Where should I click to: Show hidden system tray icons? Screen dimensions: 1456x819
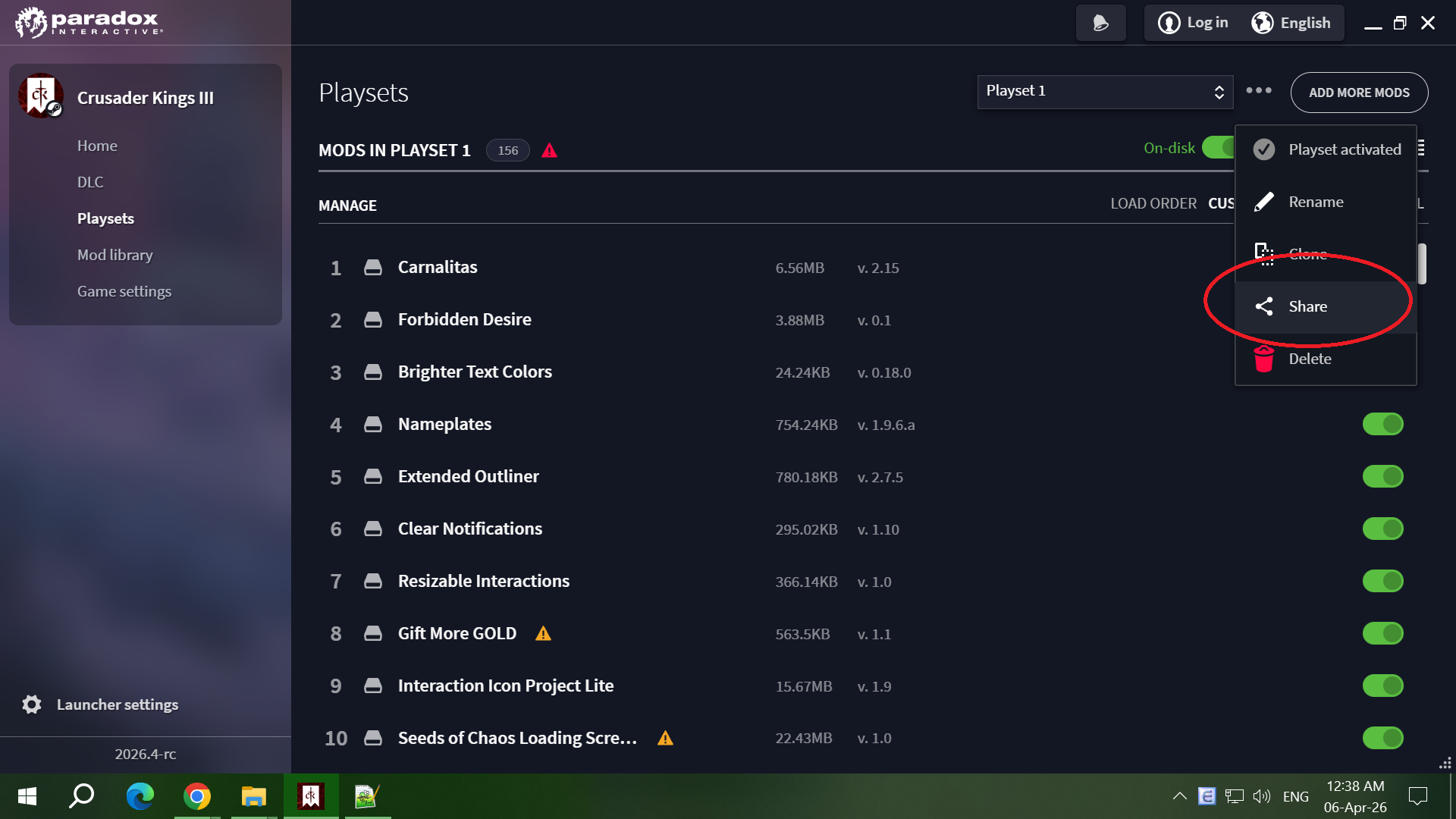coord(1180,796)
